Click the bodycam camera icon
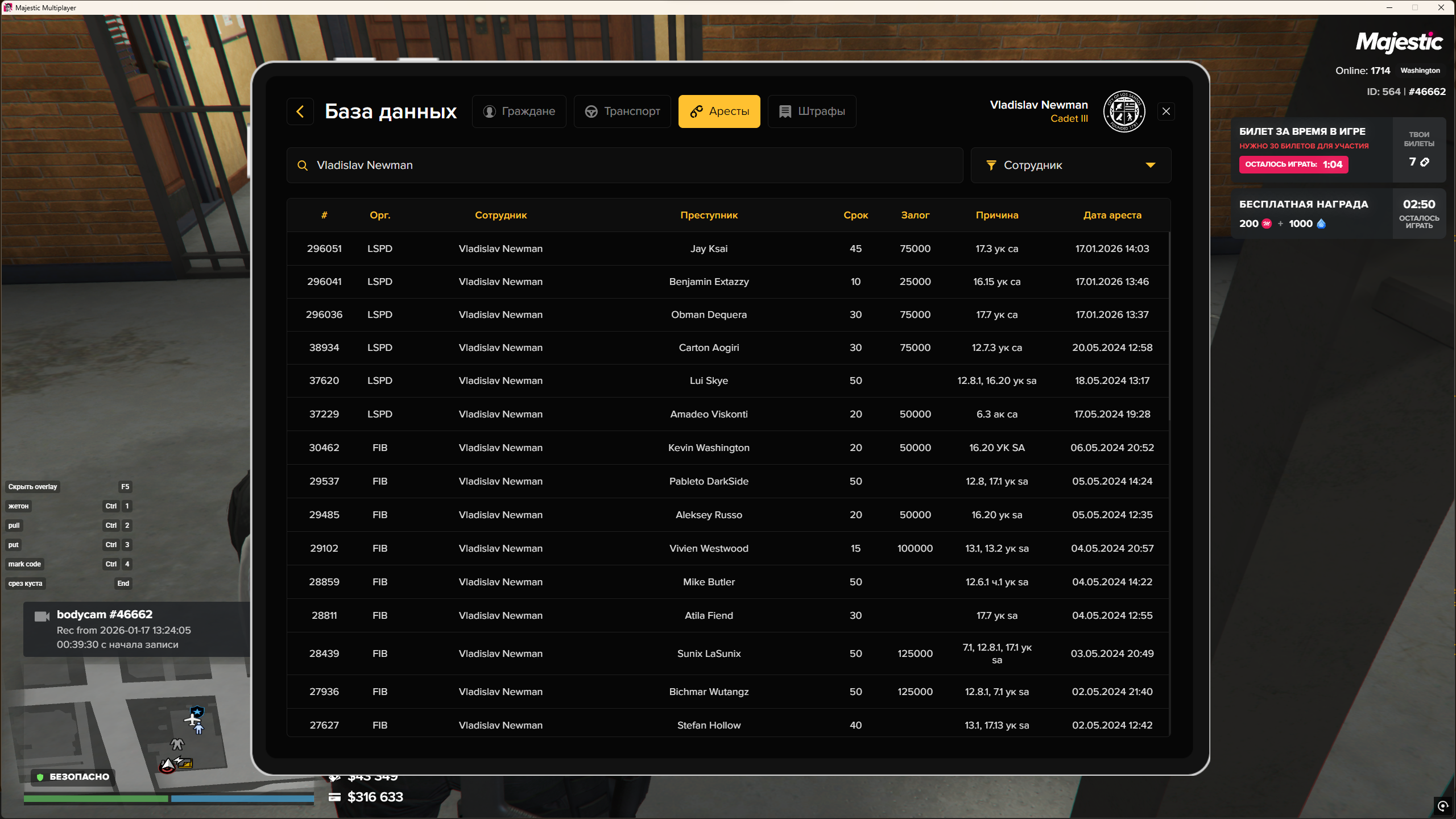The width and height of the screenshot is (1456, 819). click(42, 617)
